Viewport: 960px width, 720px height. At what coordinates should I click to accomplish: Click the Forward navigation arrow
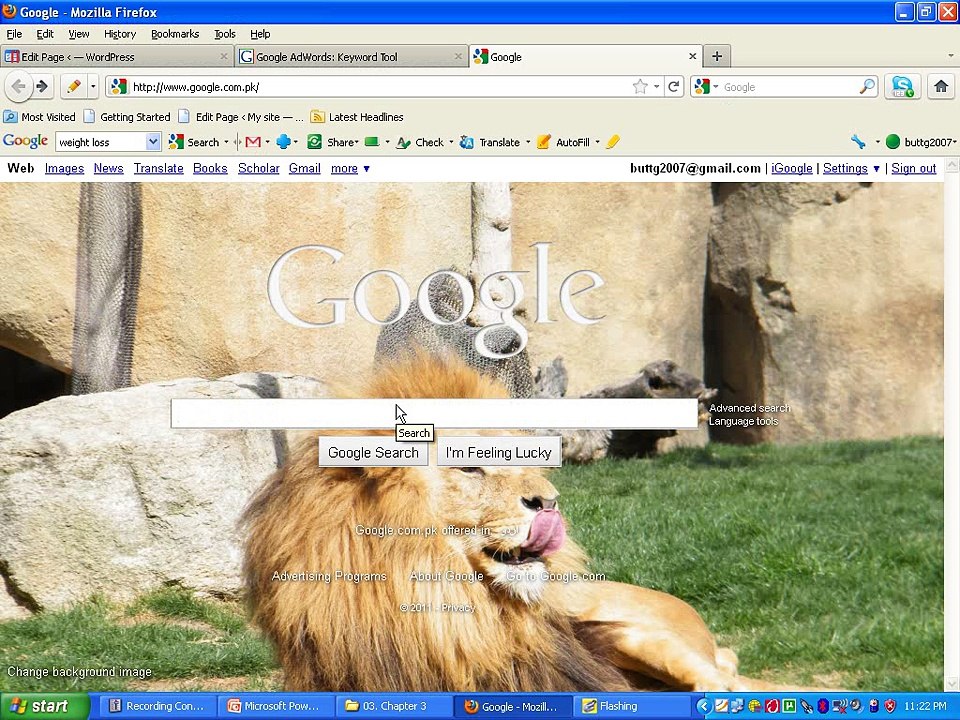click(42, 87)
